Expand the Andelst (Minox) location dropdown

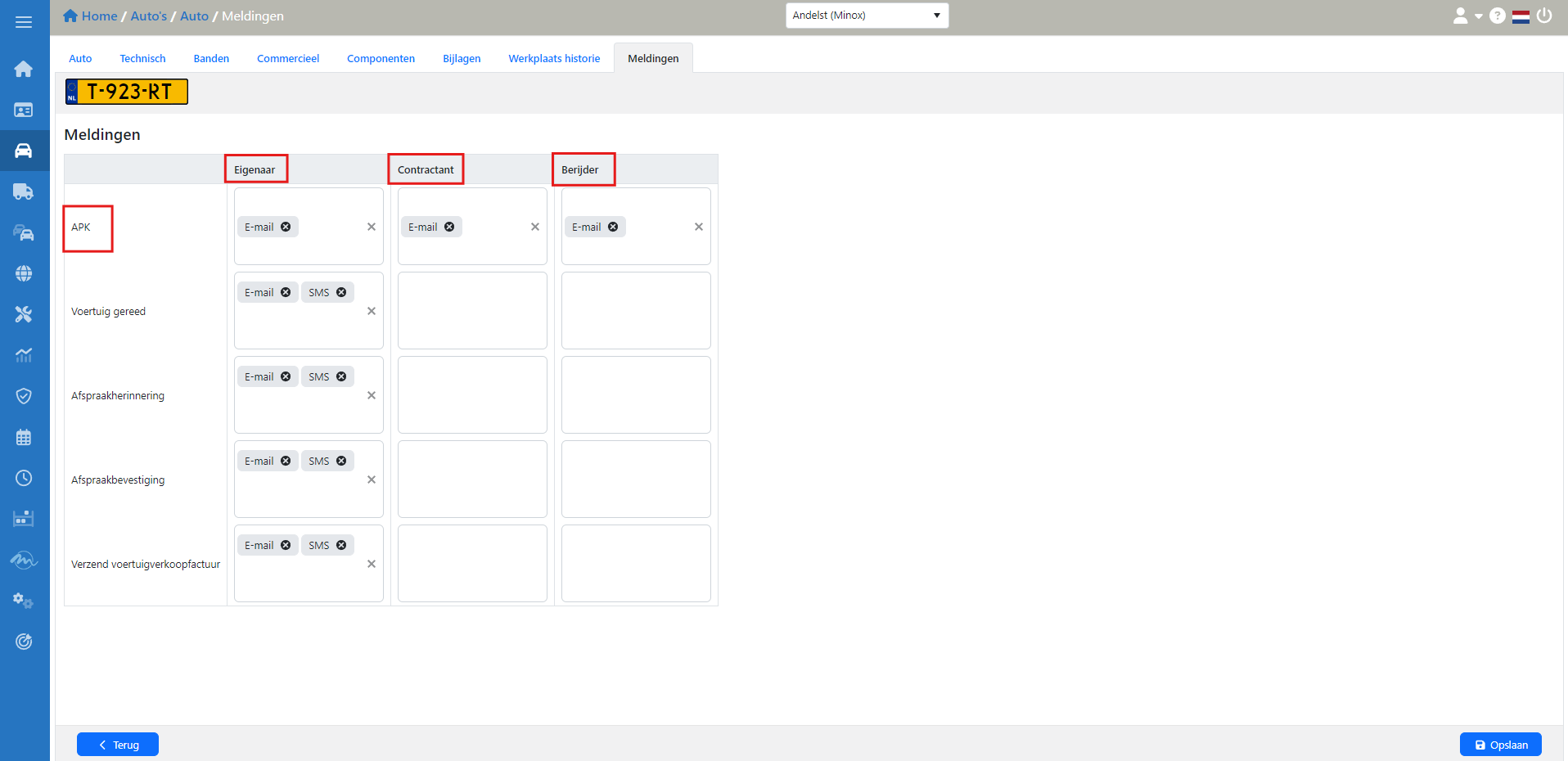tap(867, 16)
